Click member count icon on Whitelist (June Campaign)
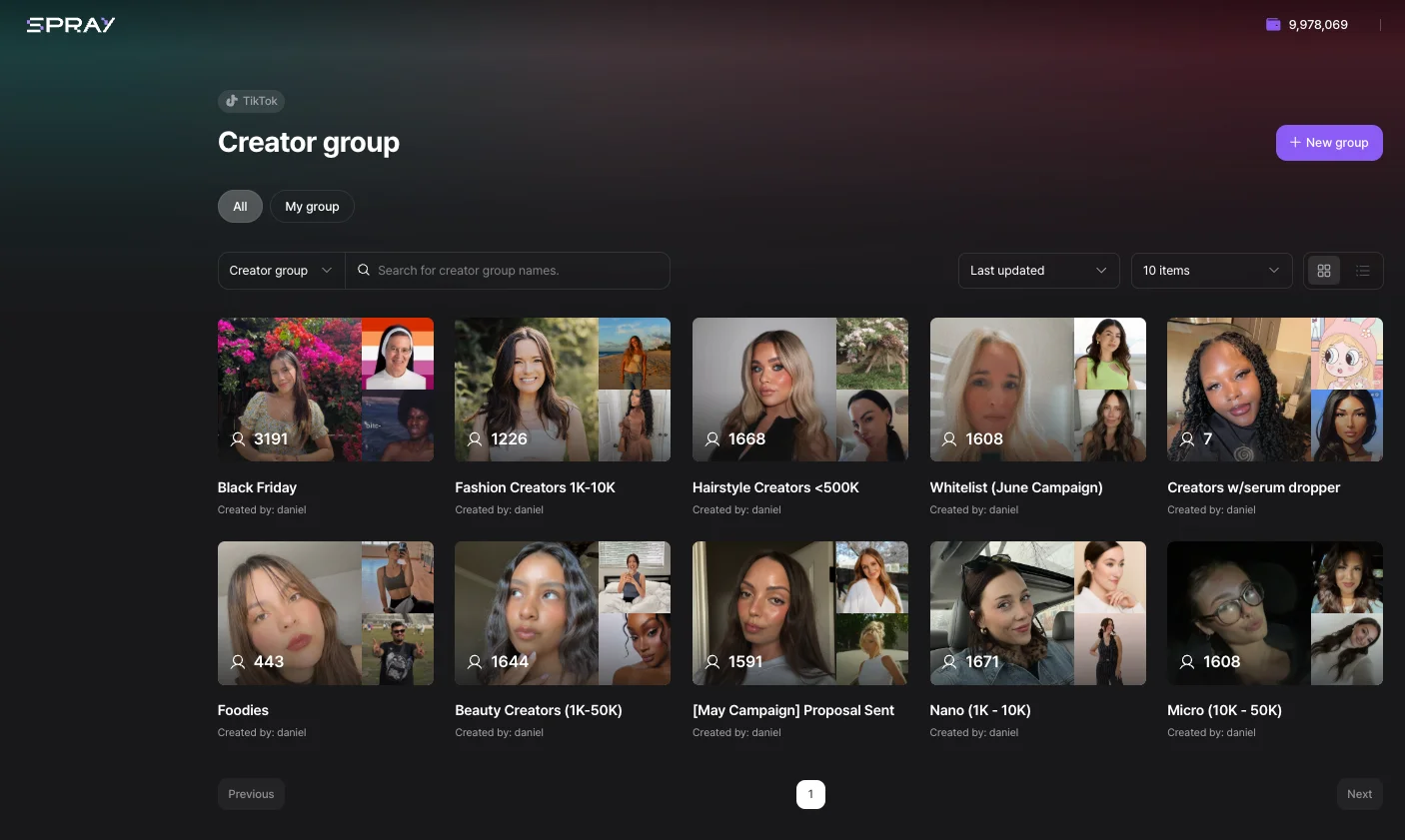The height and width of the screenshot is (840, 1405). click(949, 439)
